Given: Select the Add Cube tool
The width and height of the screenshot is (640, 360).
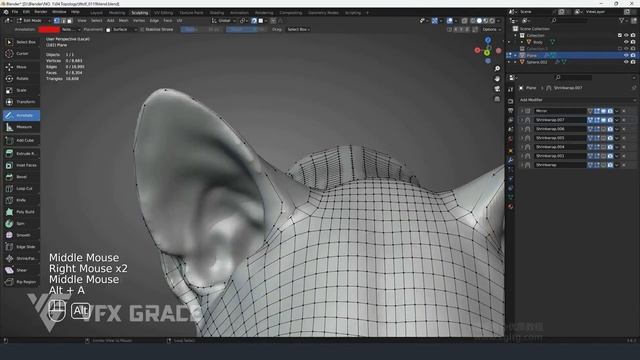Looking at the screenshot, I should coord(22,140).
